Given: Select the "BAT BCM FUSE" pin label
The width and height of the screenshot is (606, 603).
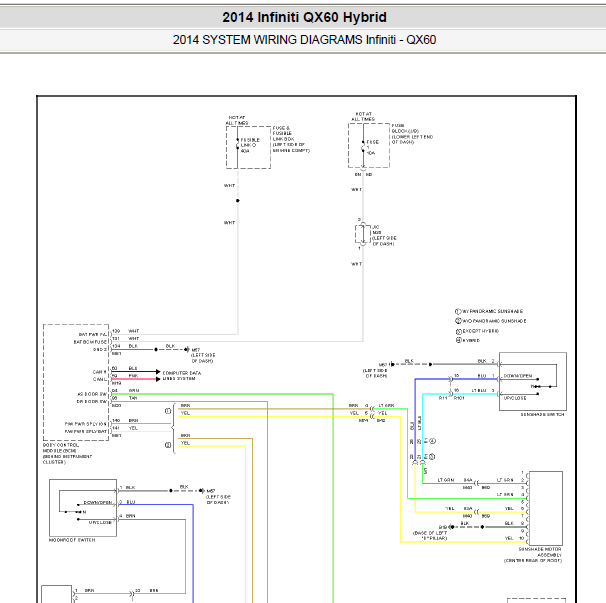Looking at the screenshot, I should click(90, 342).
